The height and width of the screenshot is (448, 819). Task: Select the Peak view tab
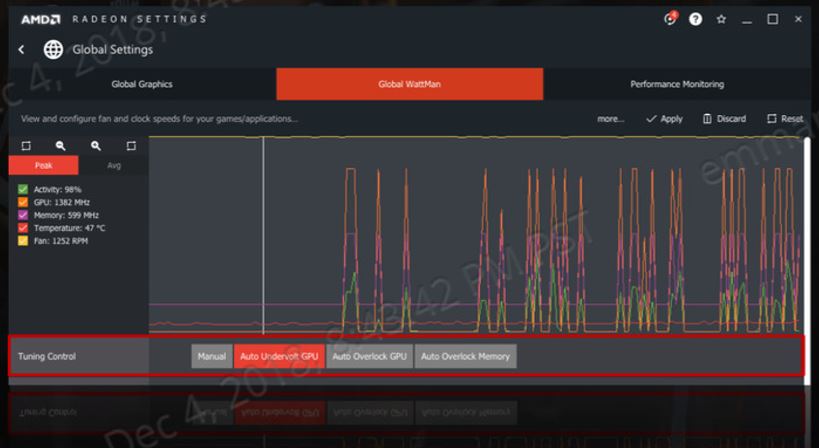pyautogui.click(x=44, y=166)
